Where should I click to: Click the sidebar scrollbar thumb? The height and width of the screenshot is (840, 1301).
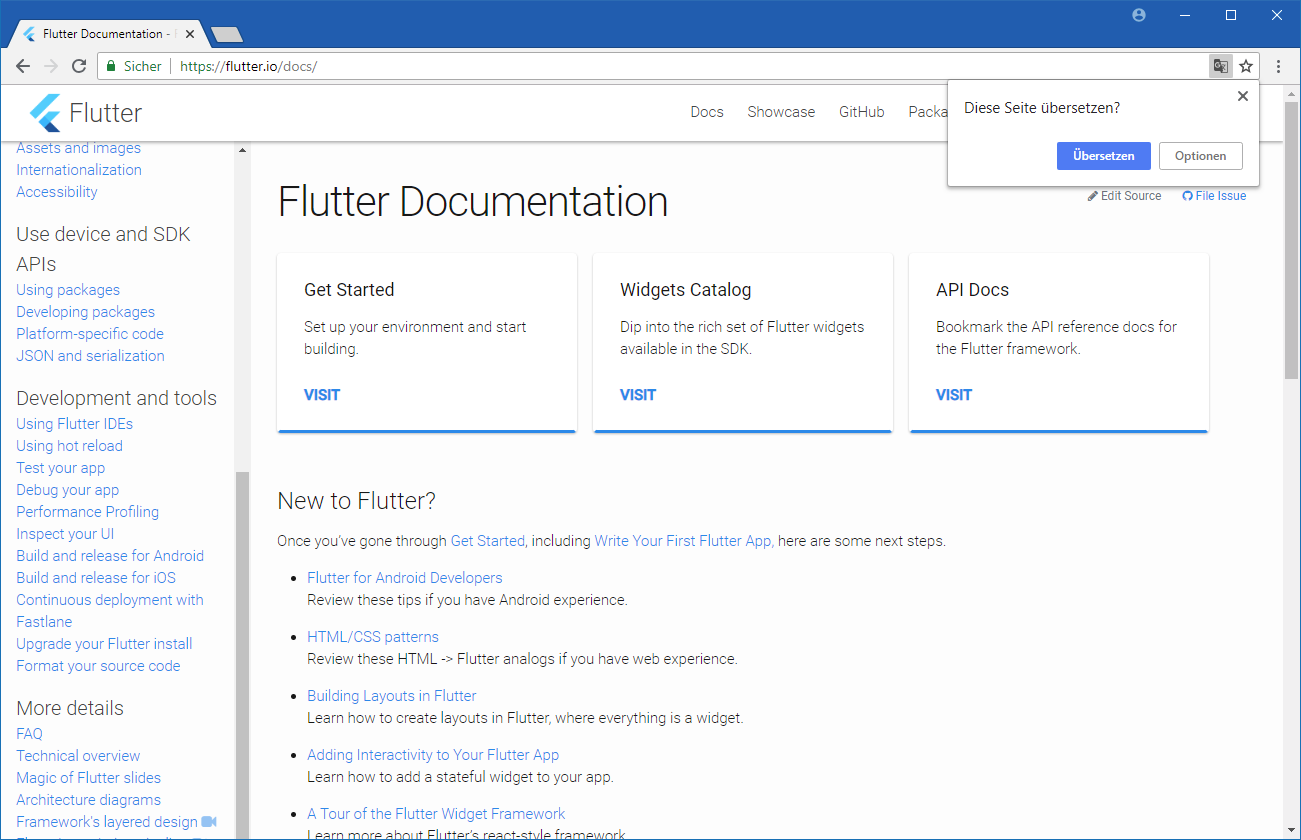pyautogui.click(x=242, y=655)
